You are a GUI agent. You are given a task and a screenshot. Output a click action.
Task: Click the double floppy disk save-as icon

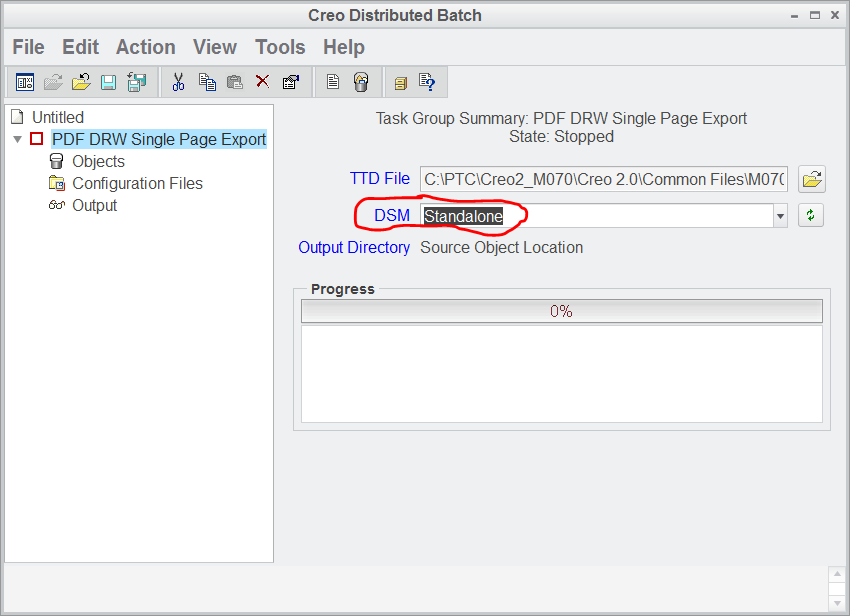(x=137, y=82)
